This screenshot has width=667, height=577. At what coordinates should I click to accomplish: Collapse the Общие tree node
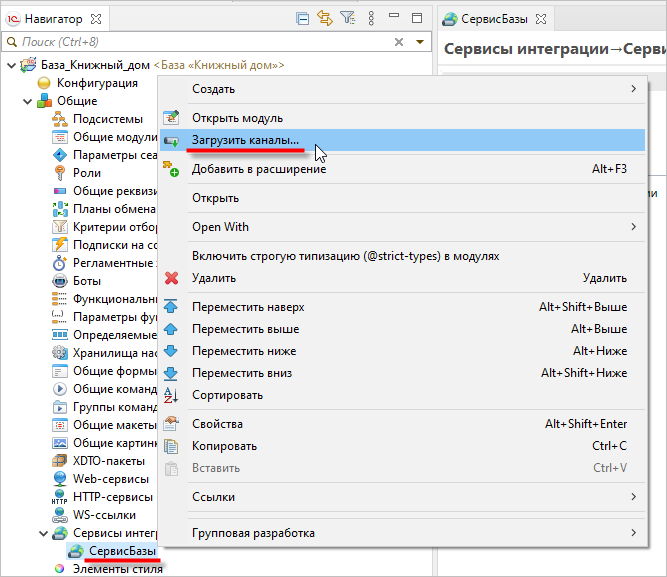[27, 101]
